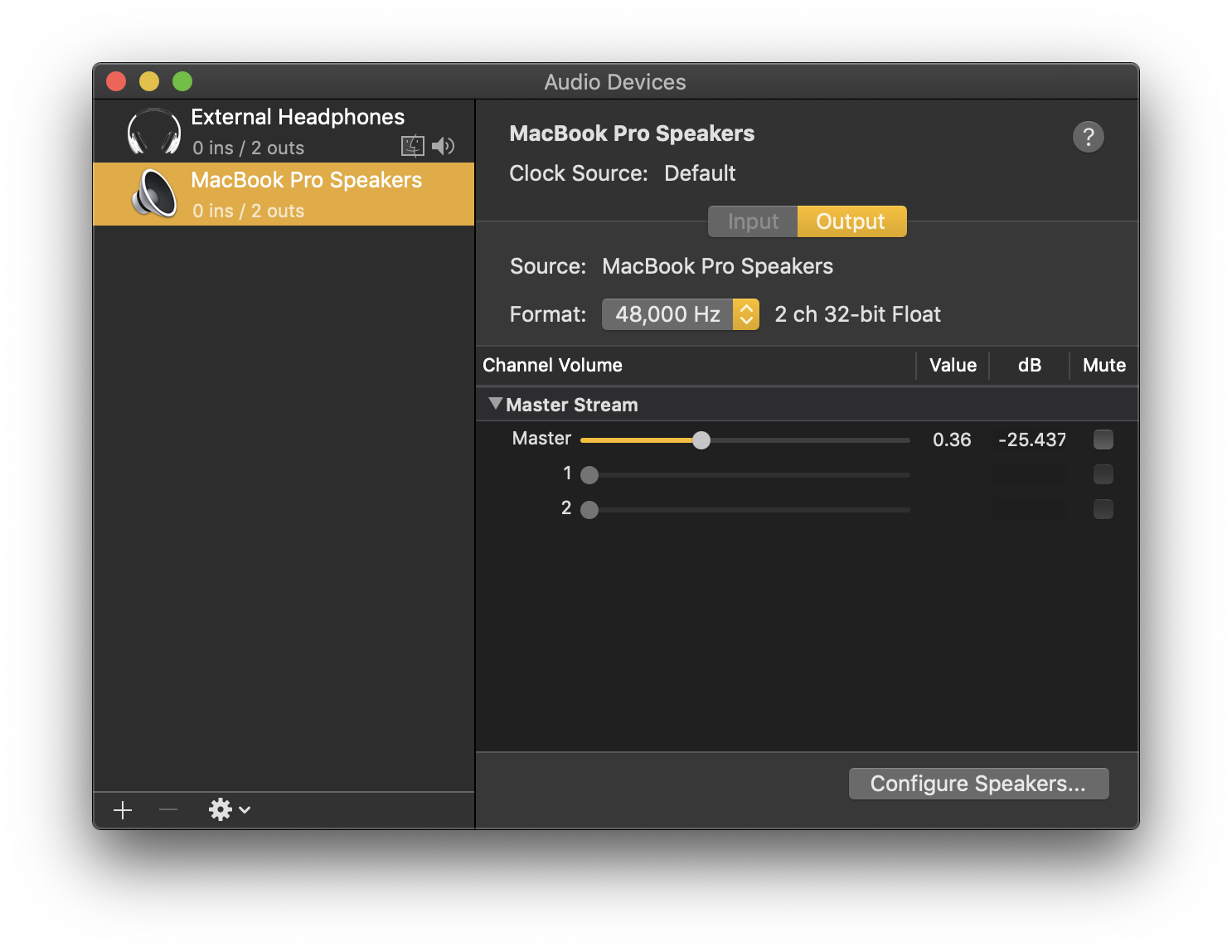Click the MacBook Pro Speakers device icon
This screenshot has height=952, width=1232.
click(x=154, y=194)
